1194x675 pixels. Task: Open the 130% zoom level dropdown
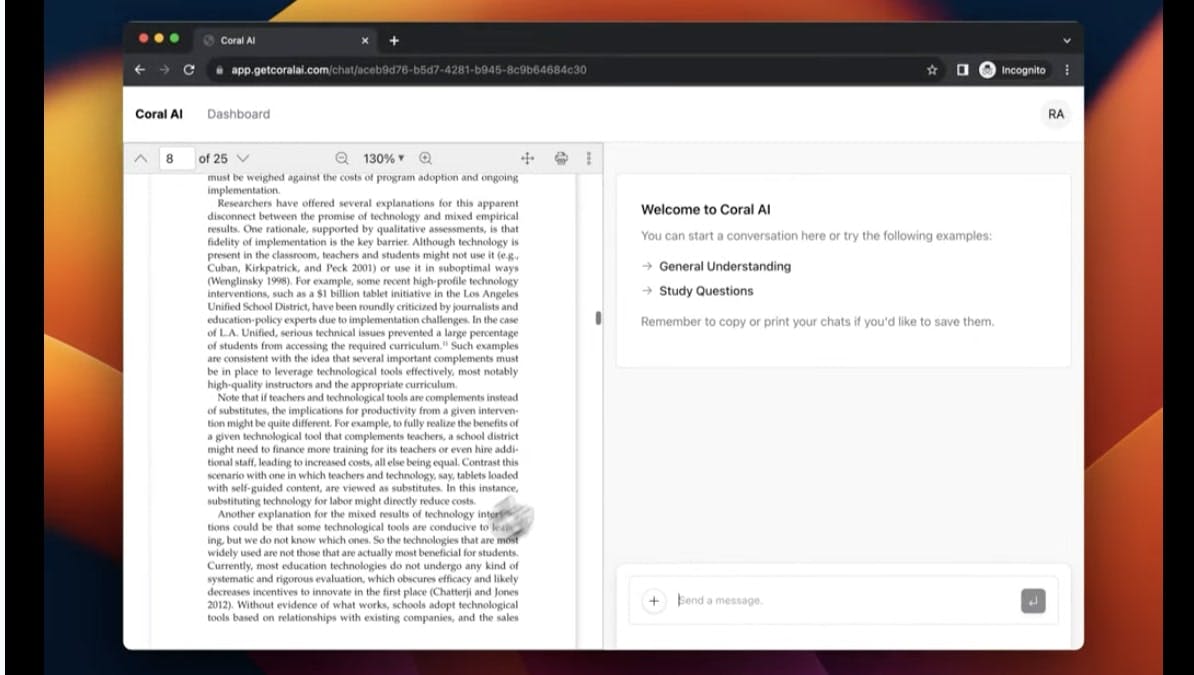tap(383, 158)
